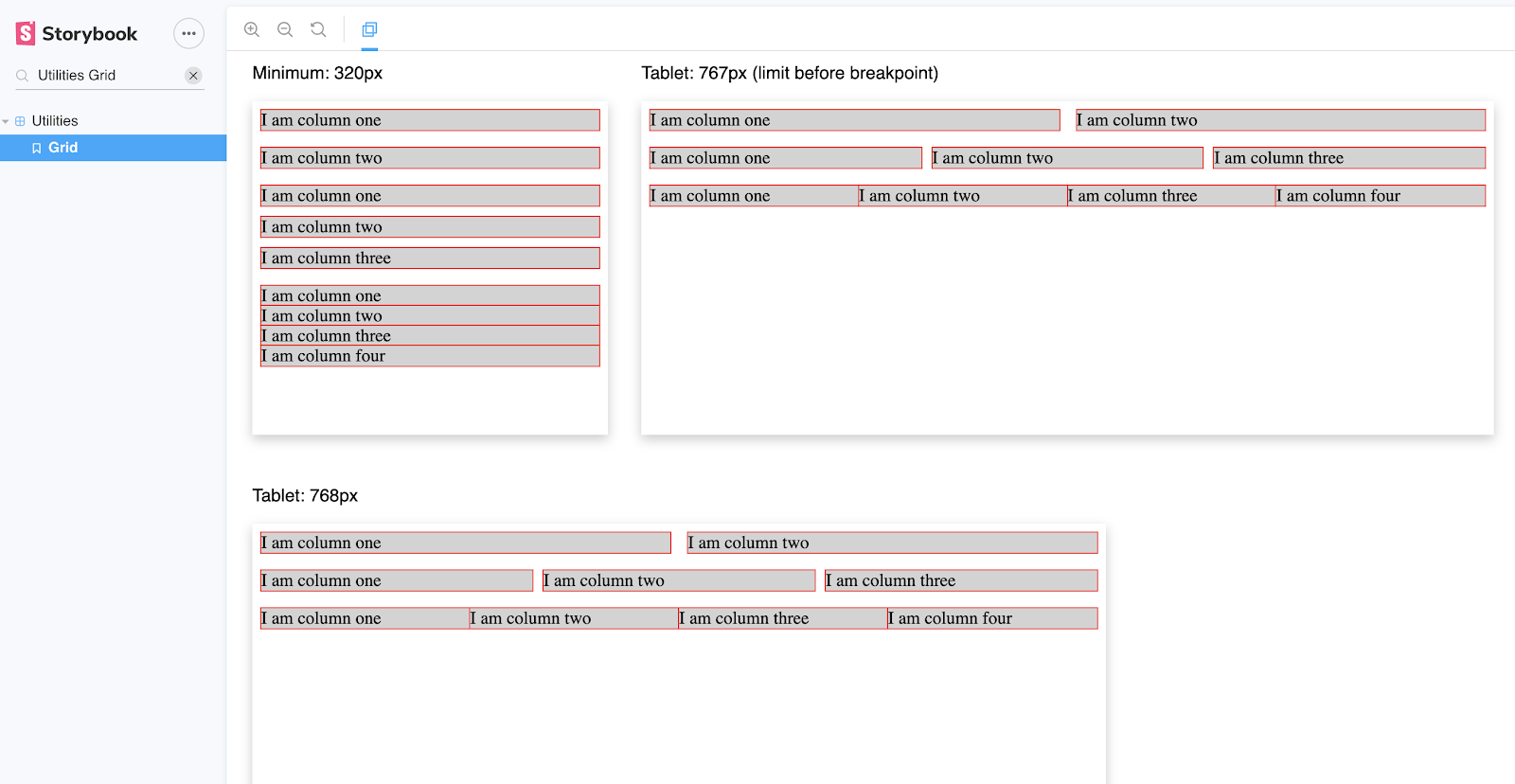The image size is (1515, 784).
Task: Click the Grid bookmark icon
Action: click(x=37, y=148)
